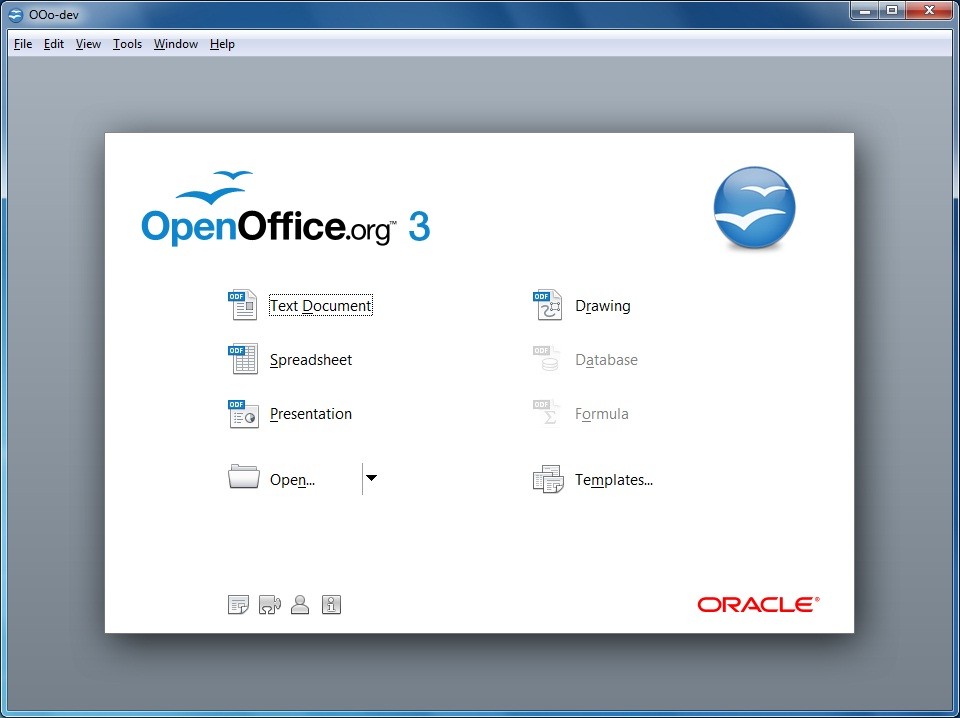This screenshot has width=960, height=718.
Task: Click the Presentation slide icon
Action: click(x=243, y=413)
